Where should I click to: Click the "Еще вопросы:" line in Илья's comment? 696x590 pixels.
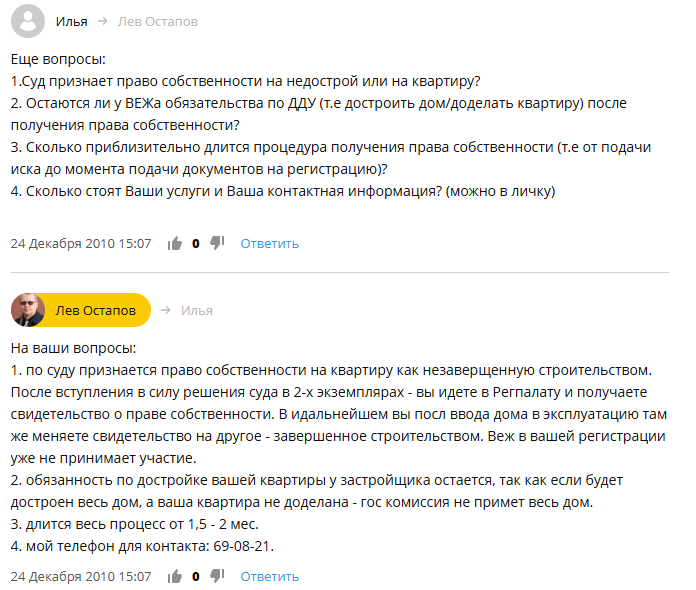tap(58, 59)
